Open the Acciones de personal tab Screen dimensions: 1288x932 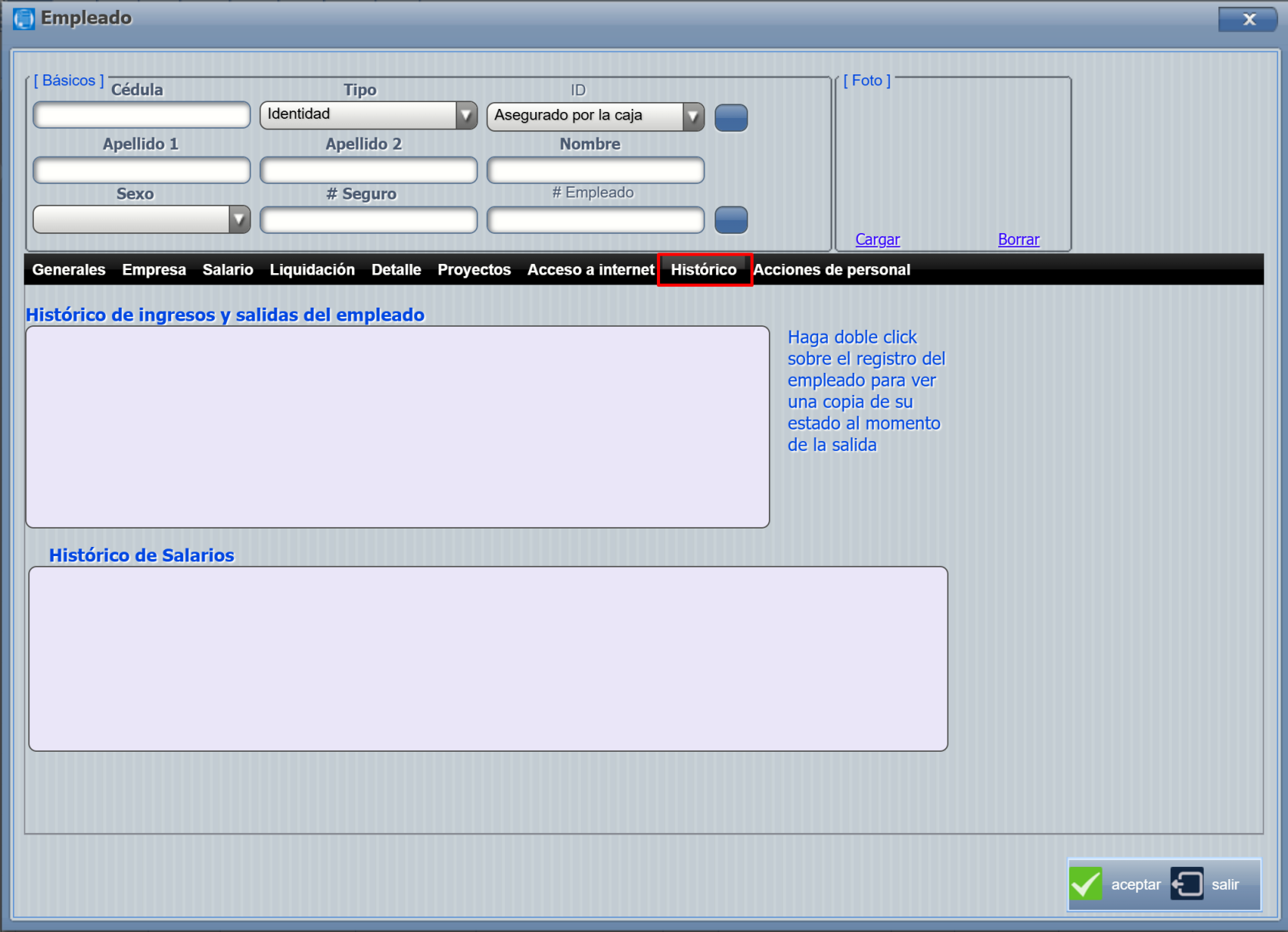832,269
